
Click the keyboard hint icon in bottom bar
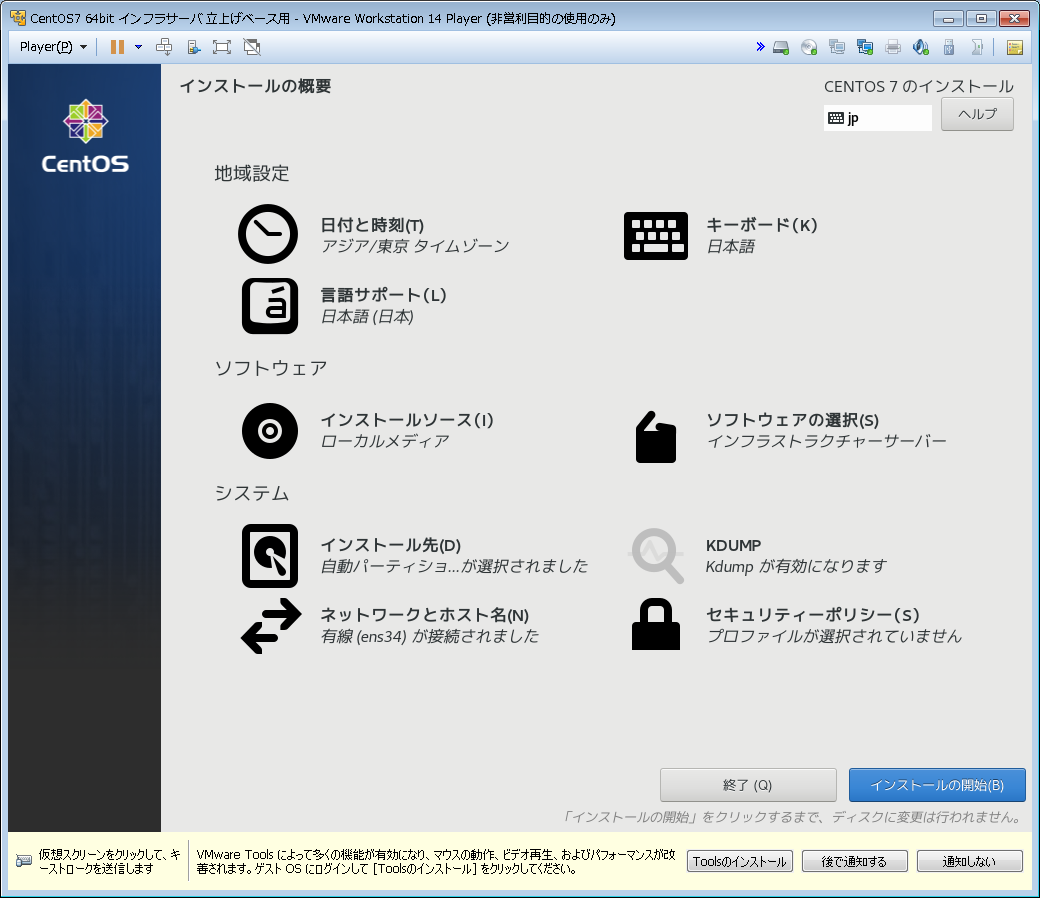pyautogui.click(x=24, y=861)
